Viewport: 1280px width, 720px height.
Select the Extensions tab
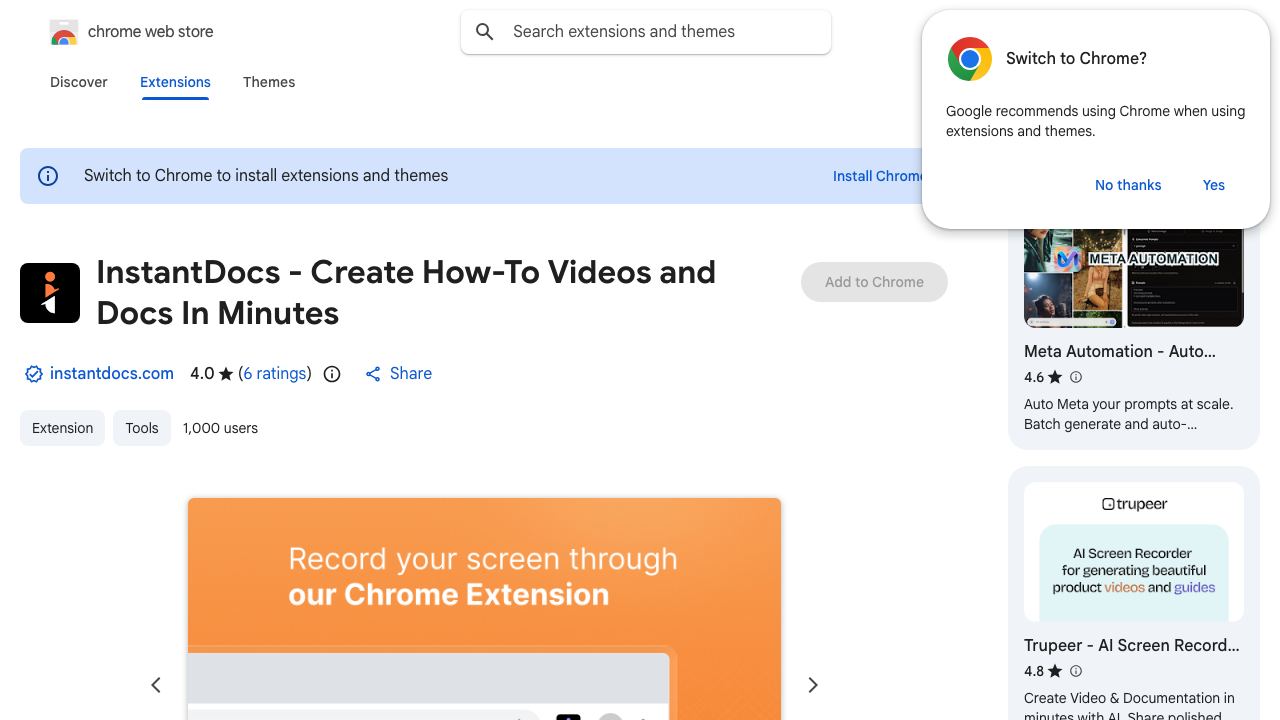coord(175,82)
